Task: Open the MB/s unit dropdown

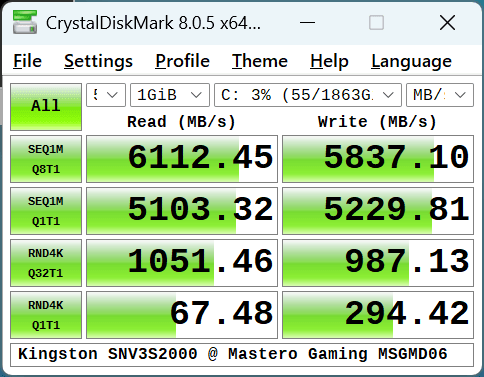Action: (440, 95)
